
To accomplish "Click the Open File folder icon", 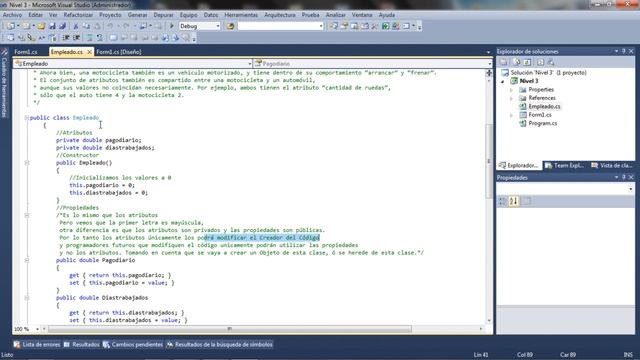I will point(41,26).
